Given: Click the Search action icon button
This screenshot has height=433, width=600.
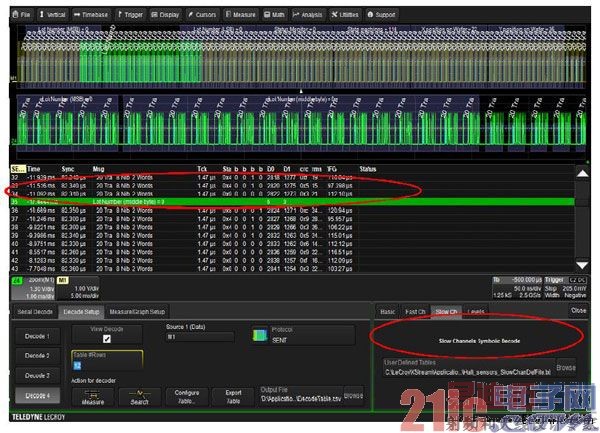Looking at the screenshot, I should pos(140,397).
